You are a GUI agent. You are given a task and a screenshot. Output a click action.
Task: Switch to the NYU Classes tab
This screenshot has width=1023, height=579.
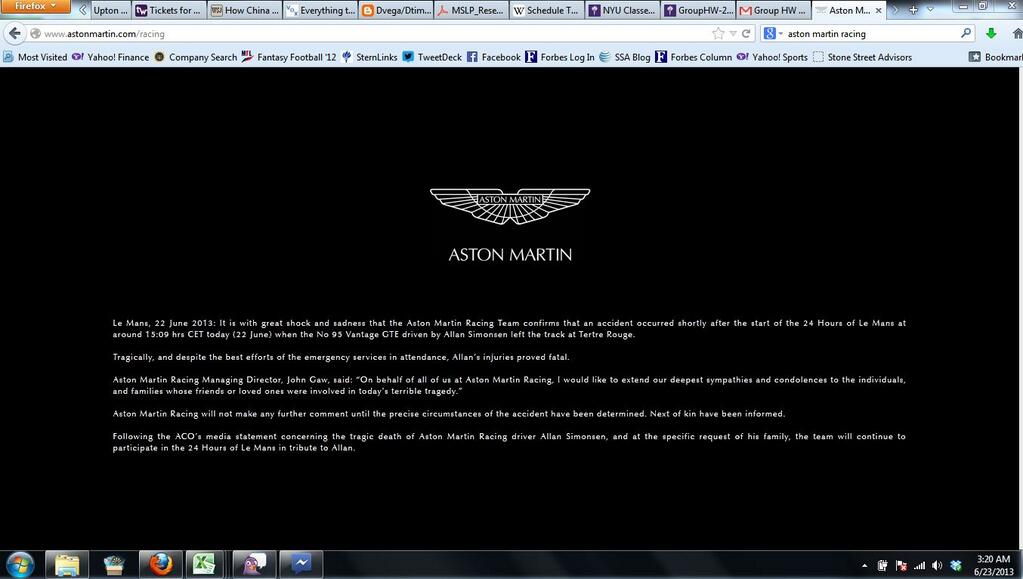pyautogui.click(x=622, y=10)
